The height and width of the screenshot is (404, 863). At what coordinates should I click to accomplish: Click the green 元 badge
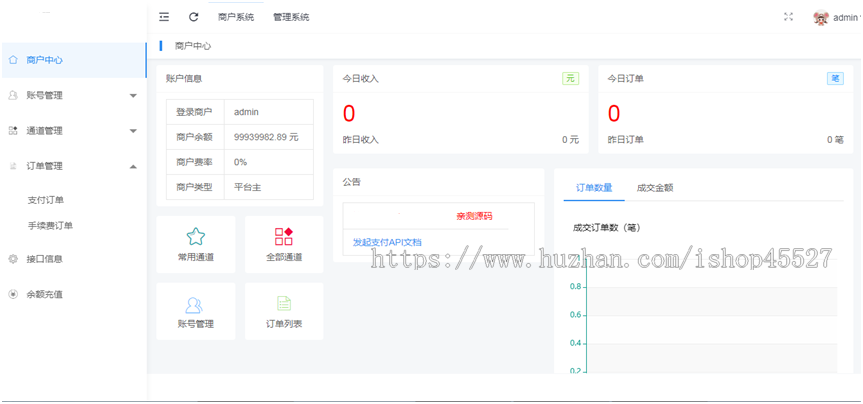pos(570,79)
